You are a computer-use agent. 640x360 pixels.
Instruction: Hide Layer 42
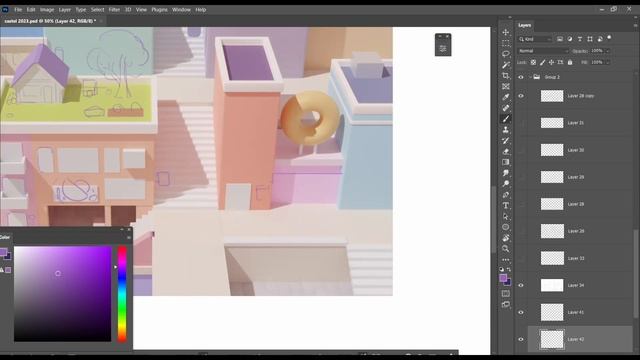click(521, 339)
